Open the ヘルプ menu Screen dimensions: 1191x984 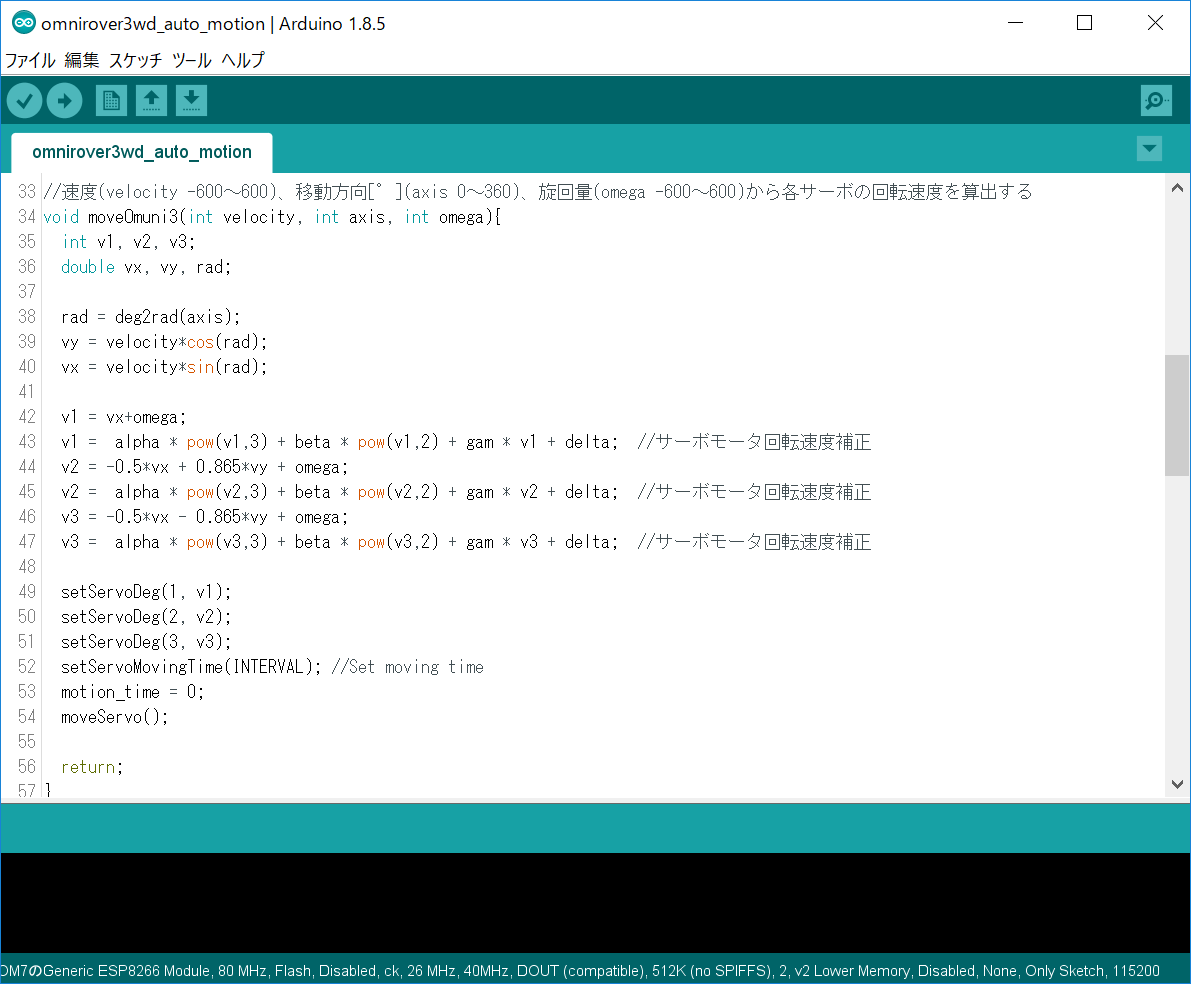tap(243, 60)
